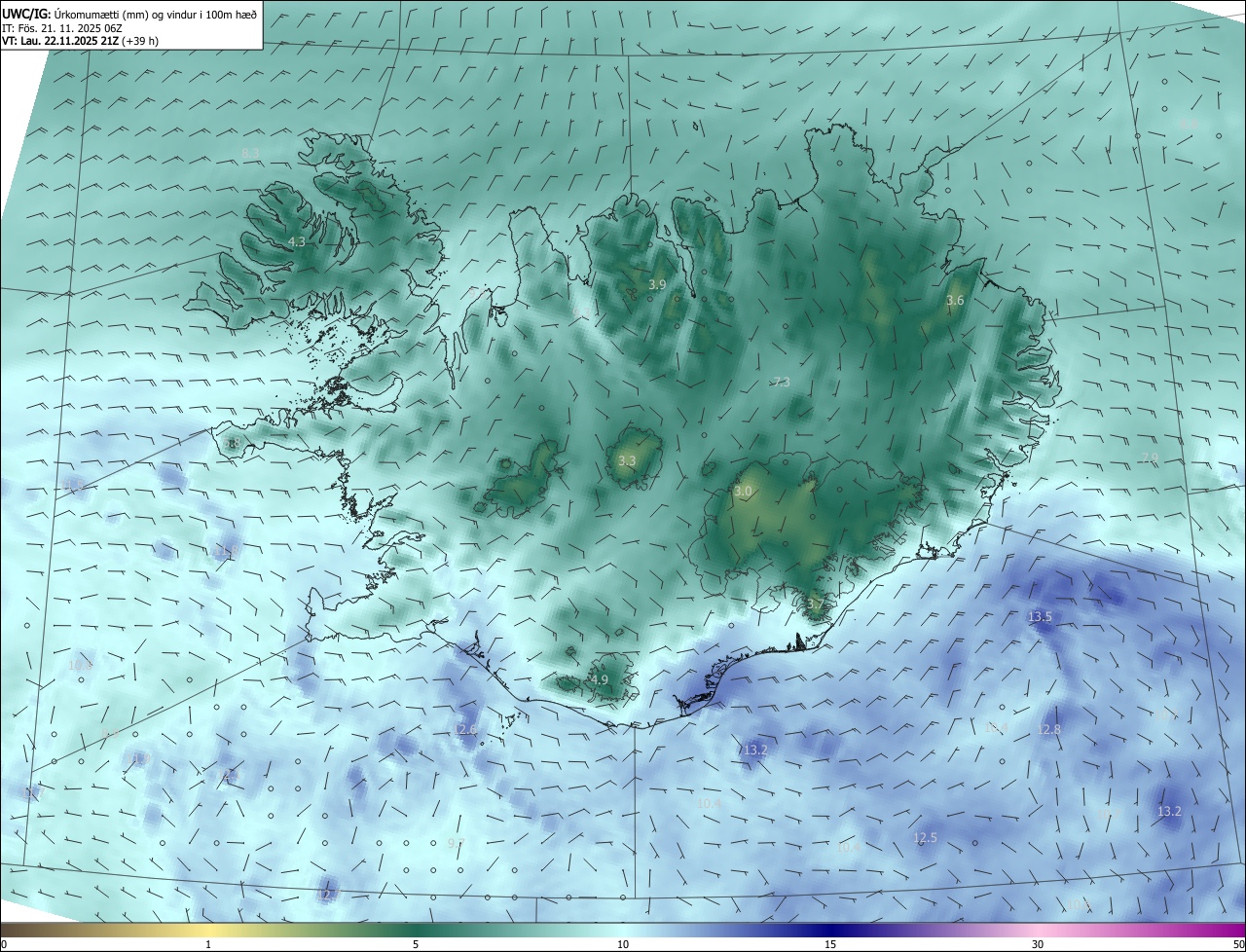Click the 3.7 value on the southeast coast
The image size is (1246, 952).
pos(815,604)
